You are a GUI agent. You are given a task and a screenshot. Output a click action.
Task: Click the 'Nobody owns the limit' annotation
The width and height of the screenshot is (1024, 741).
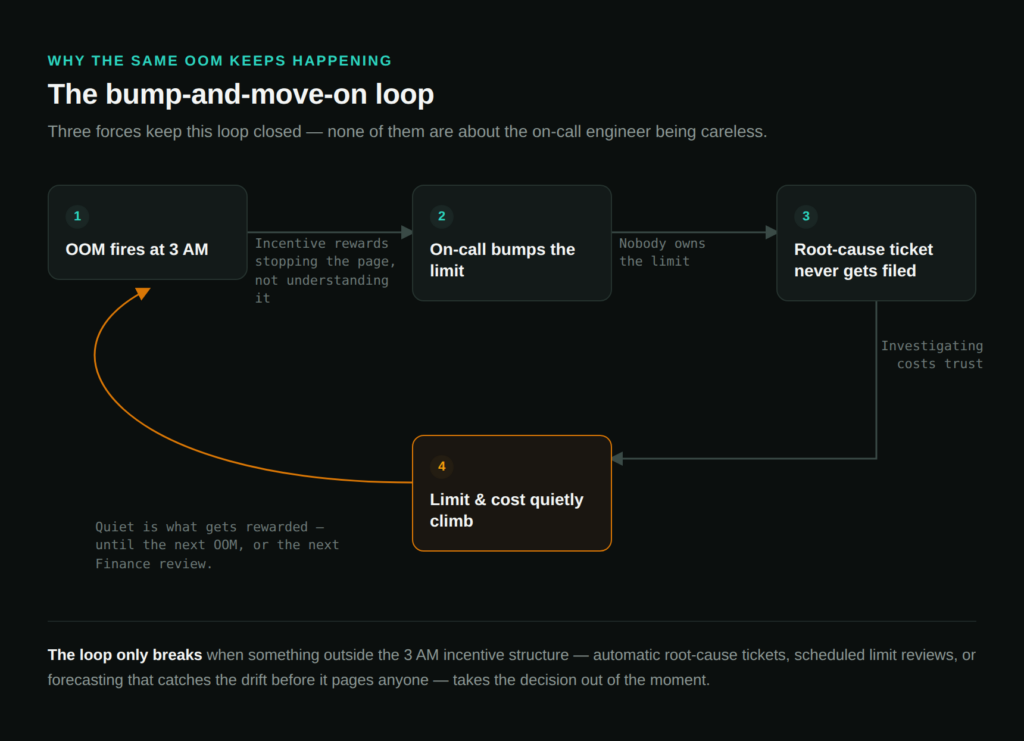click(662, 252)
